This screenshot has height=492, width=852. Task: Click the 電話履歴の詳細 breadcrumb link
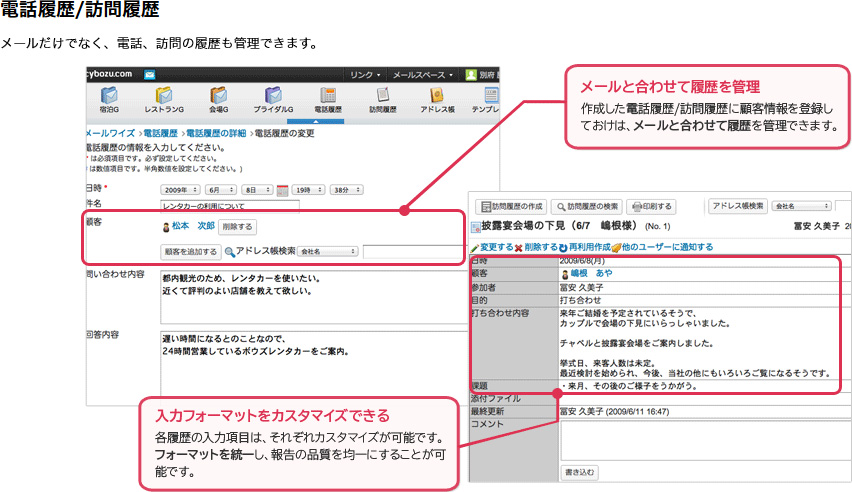coord(215,132)
